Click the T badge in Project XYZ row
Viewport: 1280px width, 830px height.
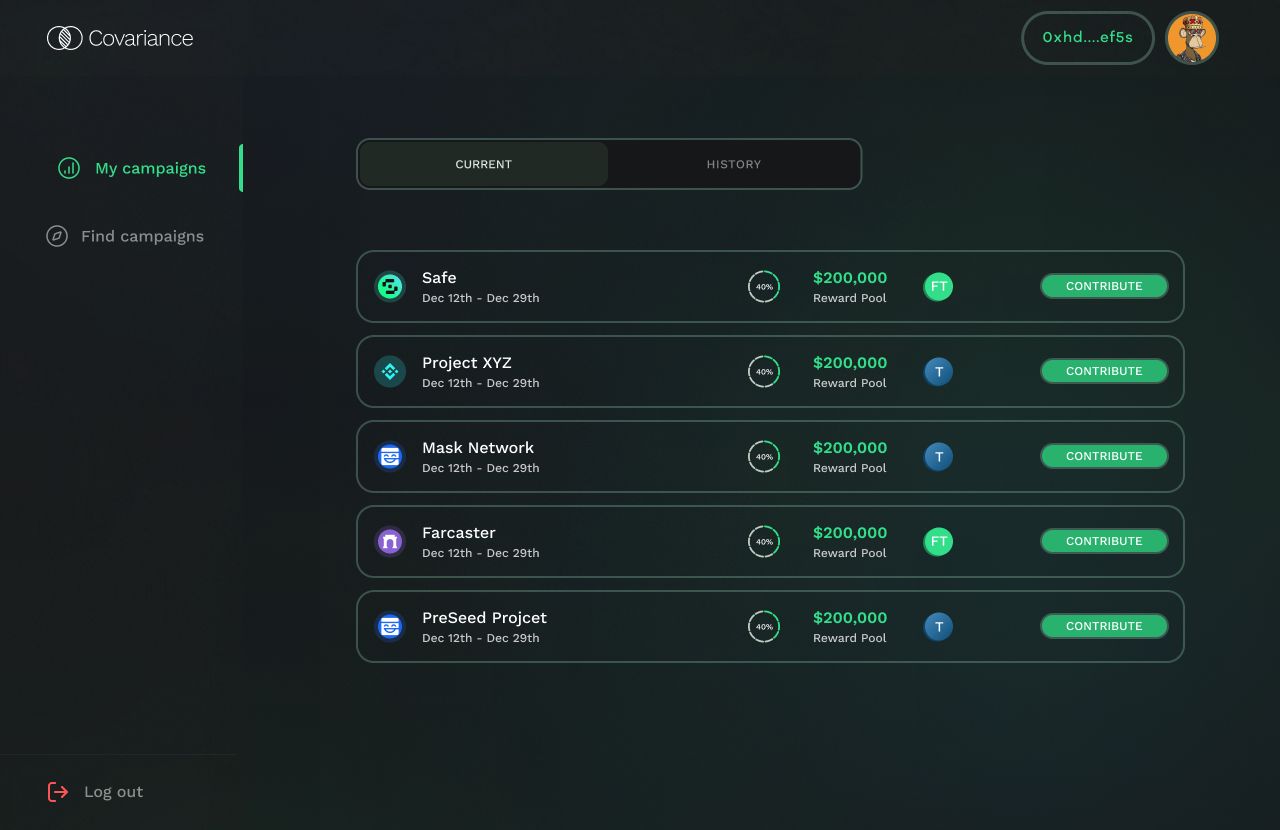pyautogui.click(x=938, y=371)
